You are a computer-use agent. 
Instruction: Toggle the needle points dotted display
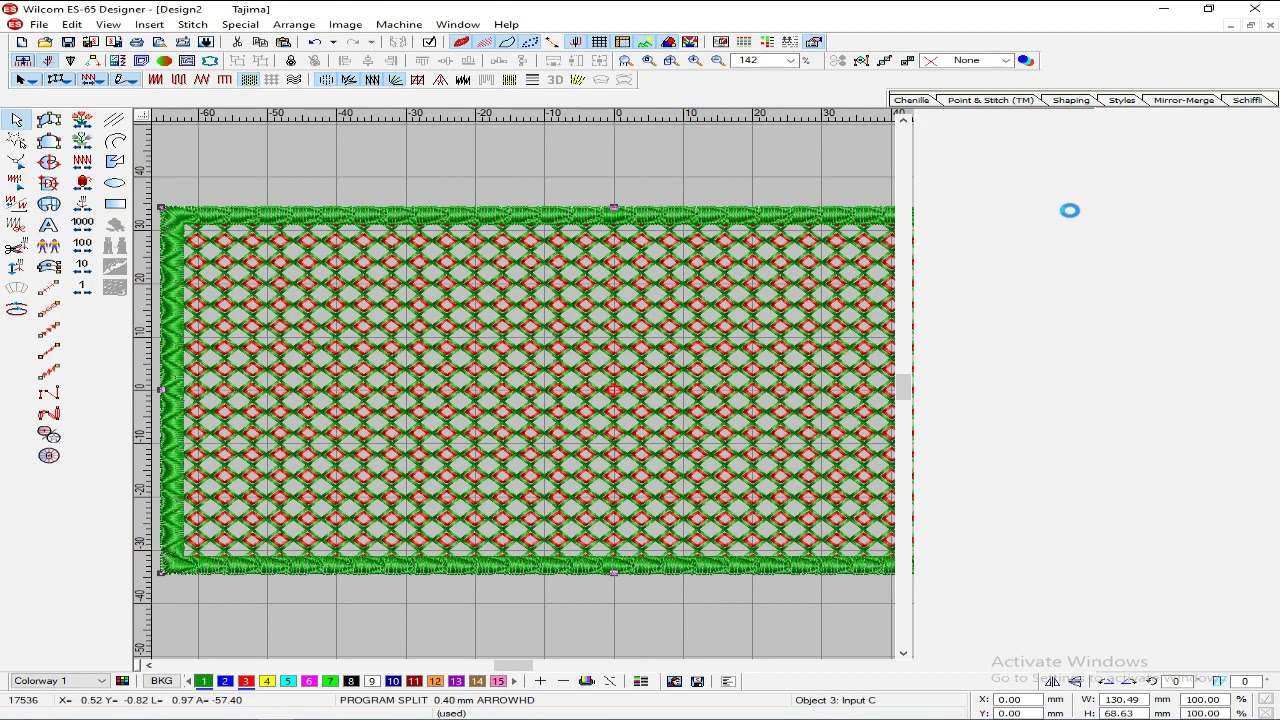530,42
